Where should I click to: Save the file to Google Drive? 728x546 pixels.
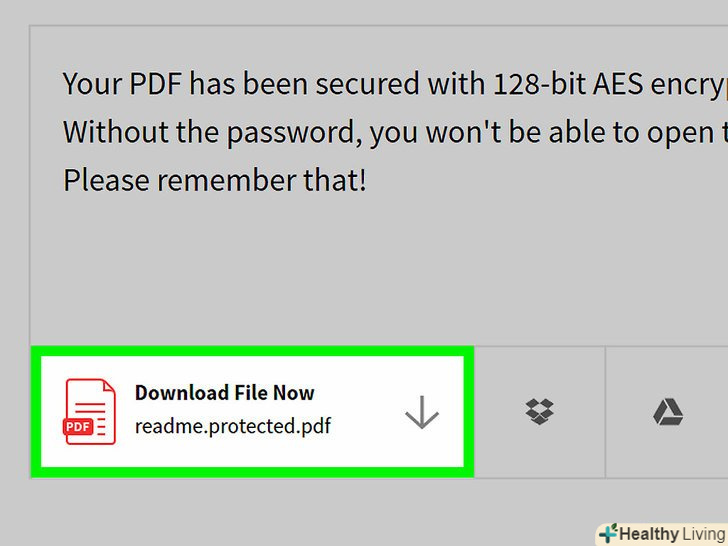point(667,411)
